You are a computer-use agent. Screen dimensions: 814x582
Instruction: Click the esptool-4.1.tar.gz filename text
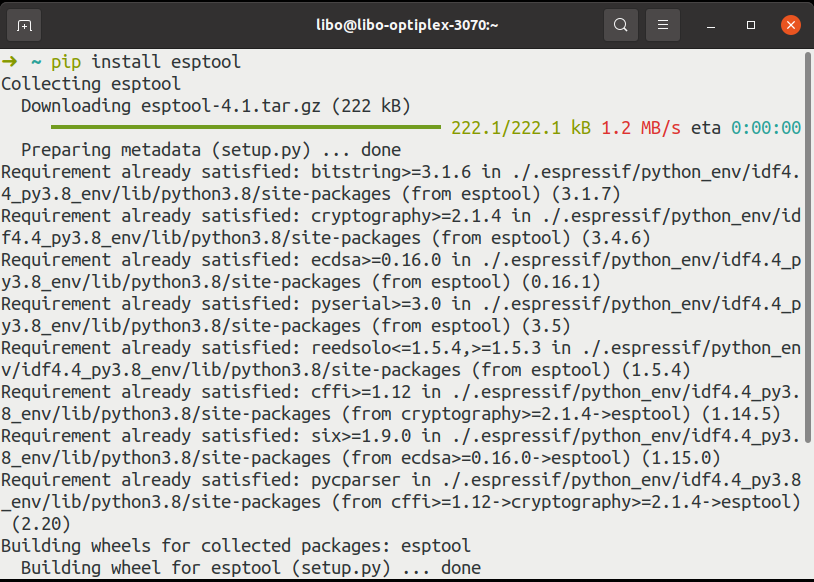[231, 106]
